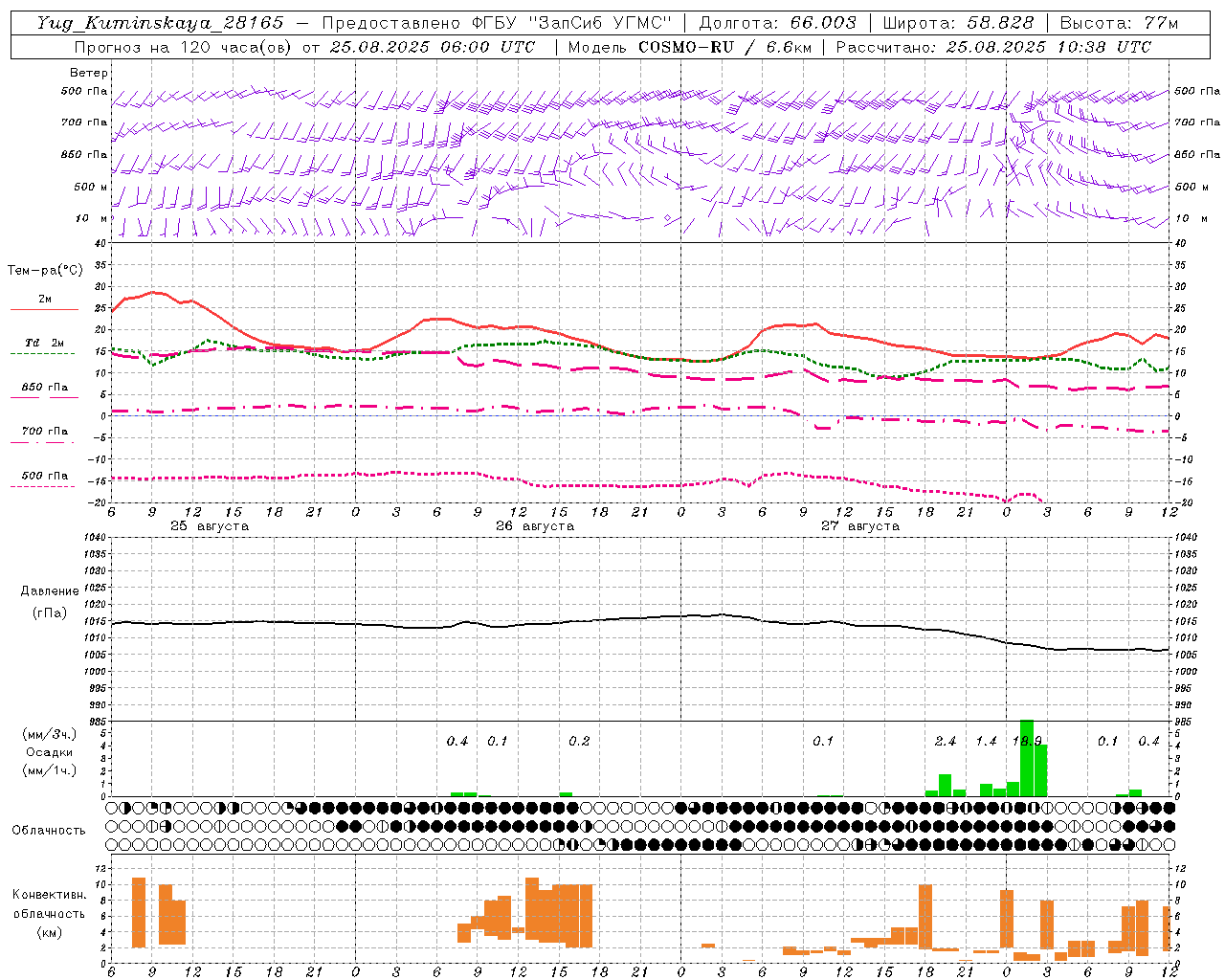Click the Высота: 77м value

(x=1119, y=23)
